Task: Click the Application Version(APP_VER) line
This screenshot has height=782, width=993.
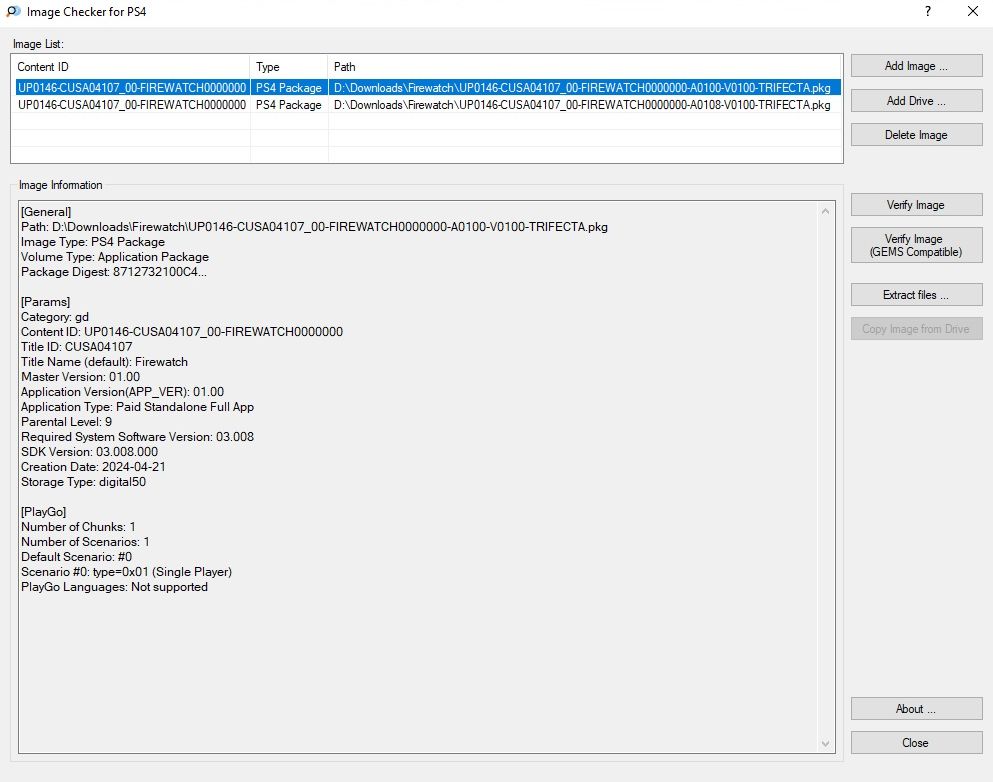Action: click(122, 391)
